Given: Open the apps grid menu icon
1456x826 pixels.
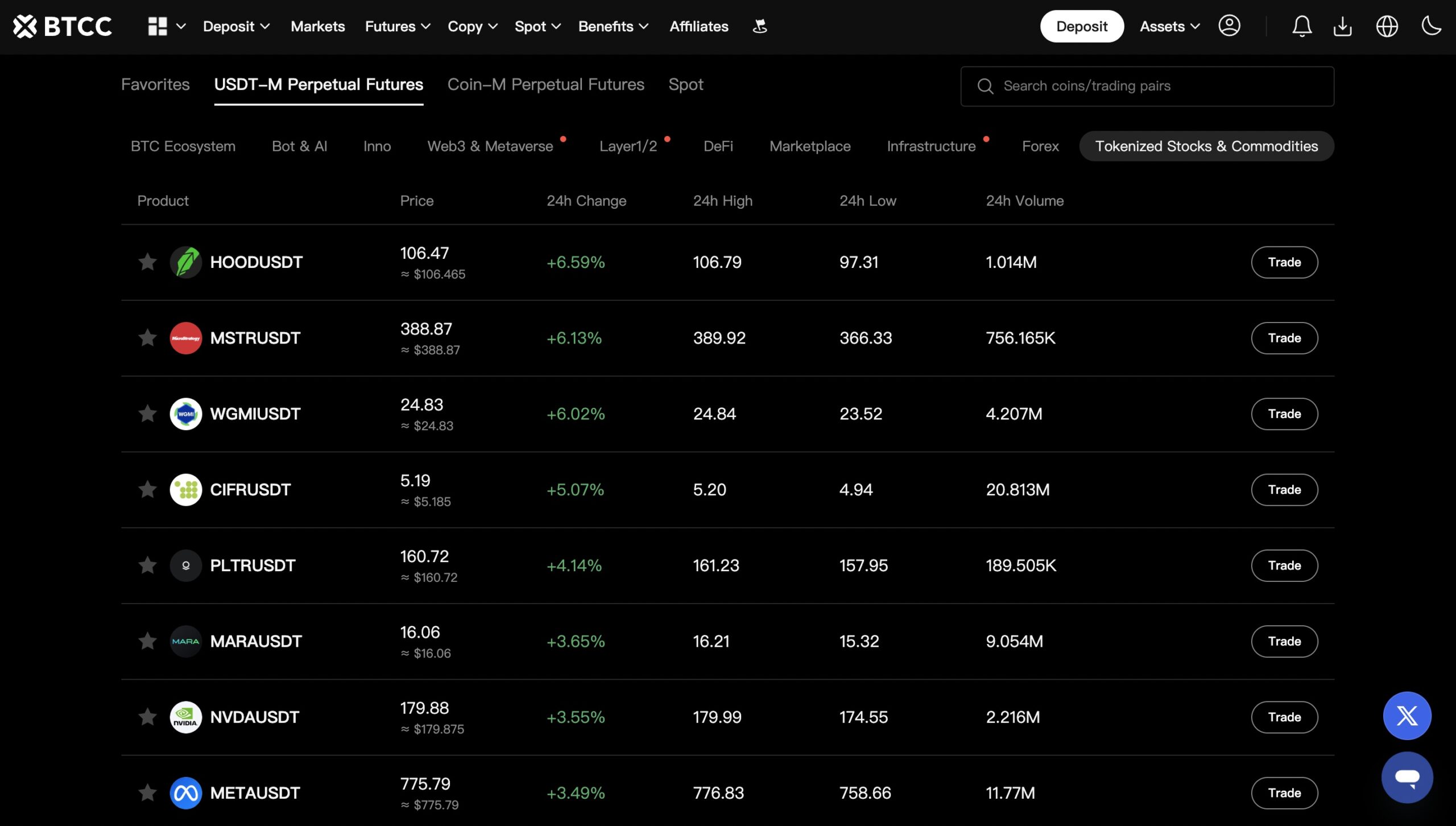Looking at the screenshot, I should tap(158, 26).
